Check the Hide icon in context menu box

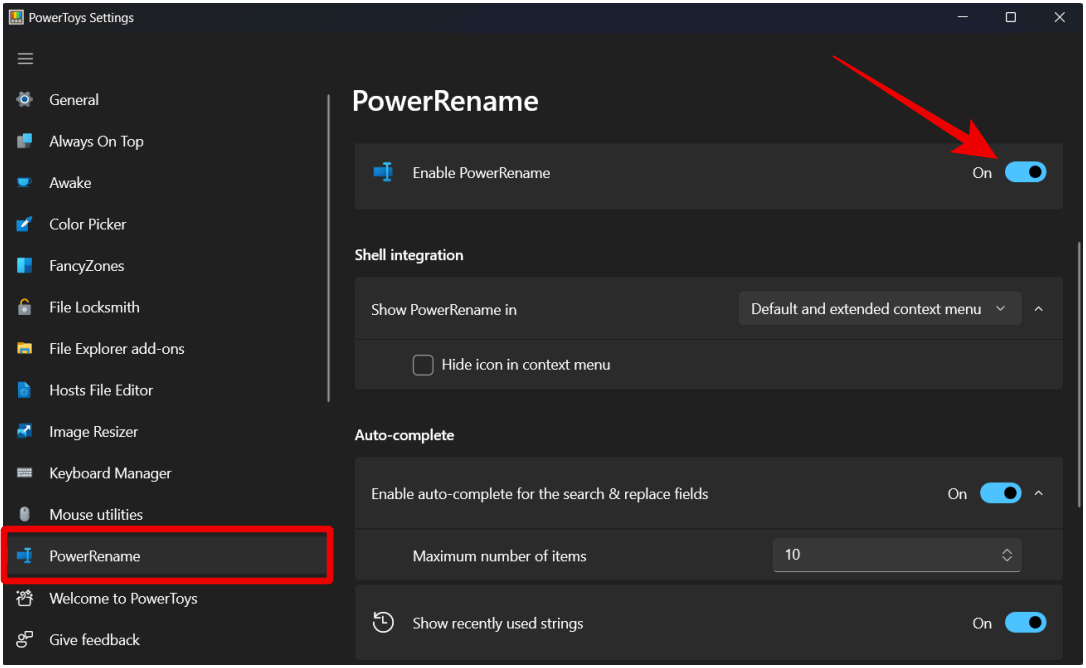point(423,365)
